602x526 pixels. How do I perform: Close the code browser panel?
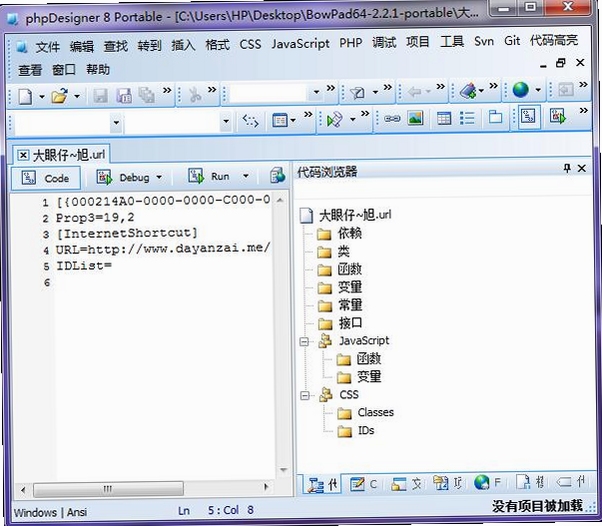582,168
